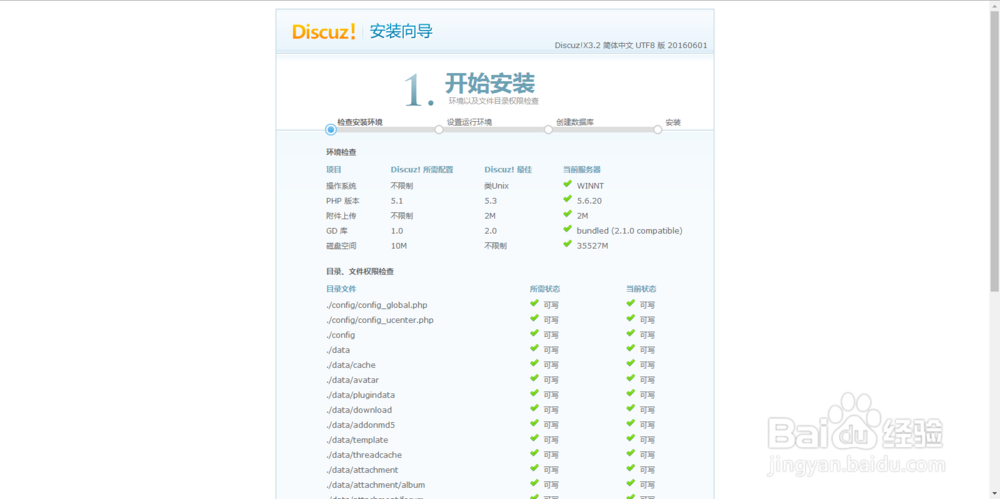This screenshot has height=499, width=1000.
Task: Click the 附件上传 row label
Action: point(341,216)
